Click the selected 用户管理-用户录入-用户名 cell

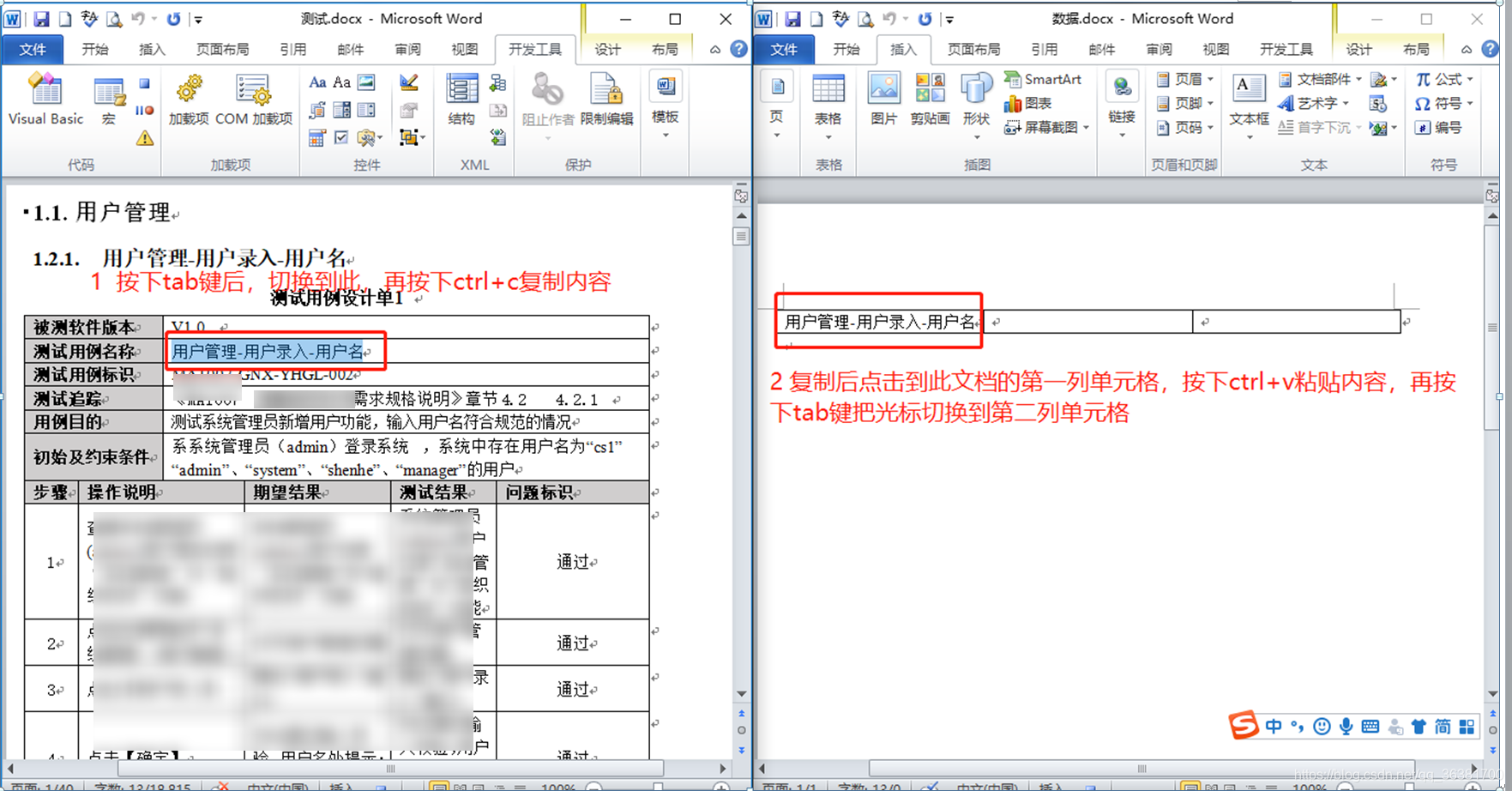coord(268,351)
